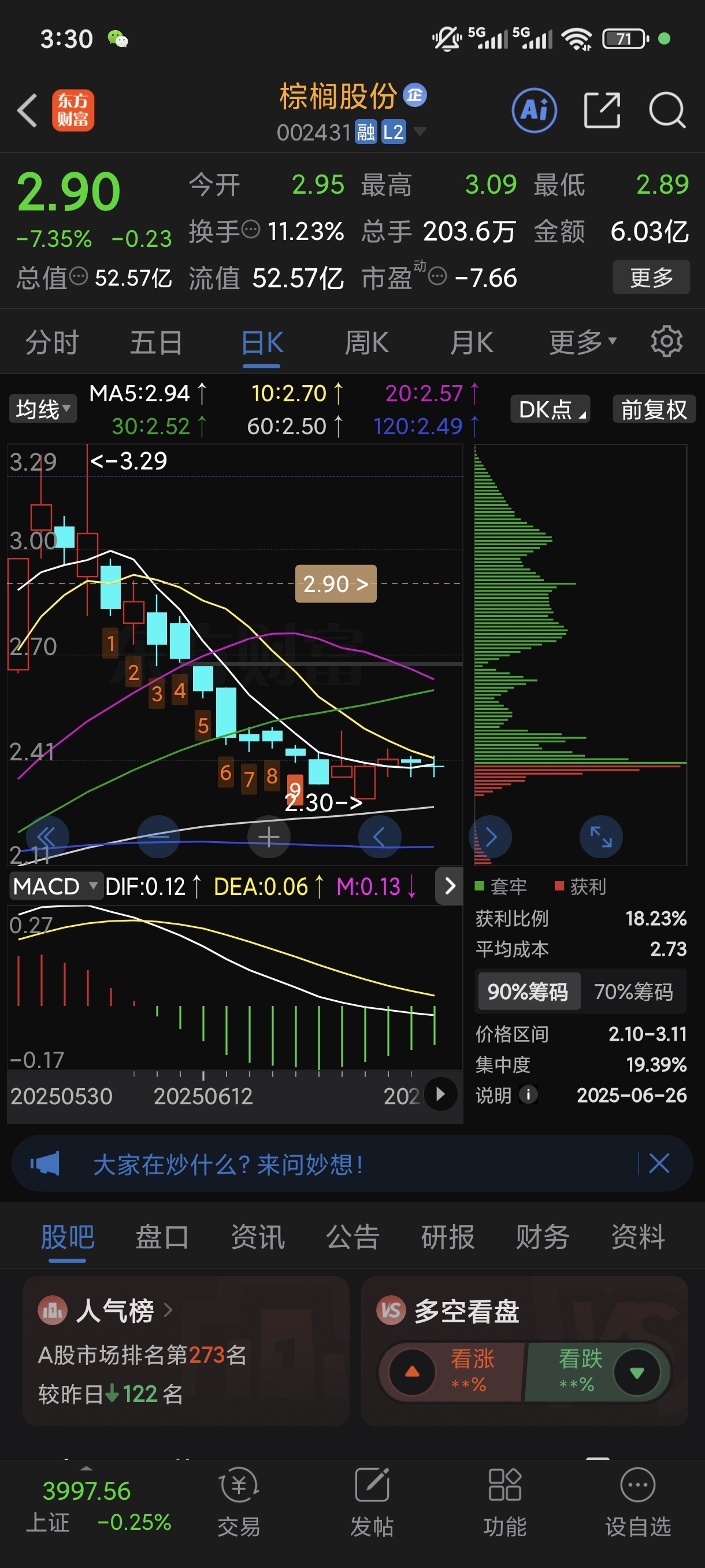
Task: Tap date 2025-06-26 label
Action: pos(632,1094)
